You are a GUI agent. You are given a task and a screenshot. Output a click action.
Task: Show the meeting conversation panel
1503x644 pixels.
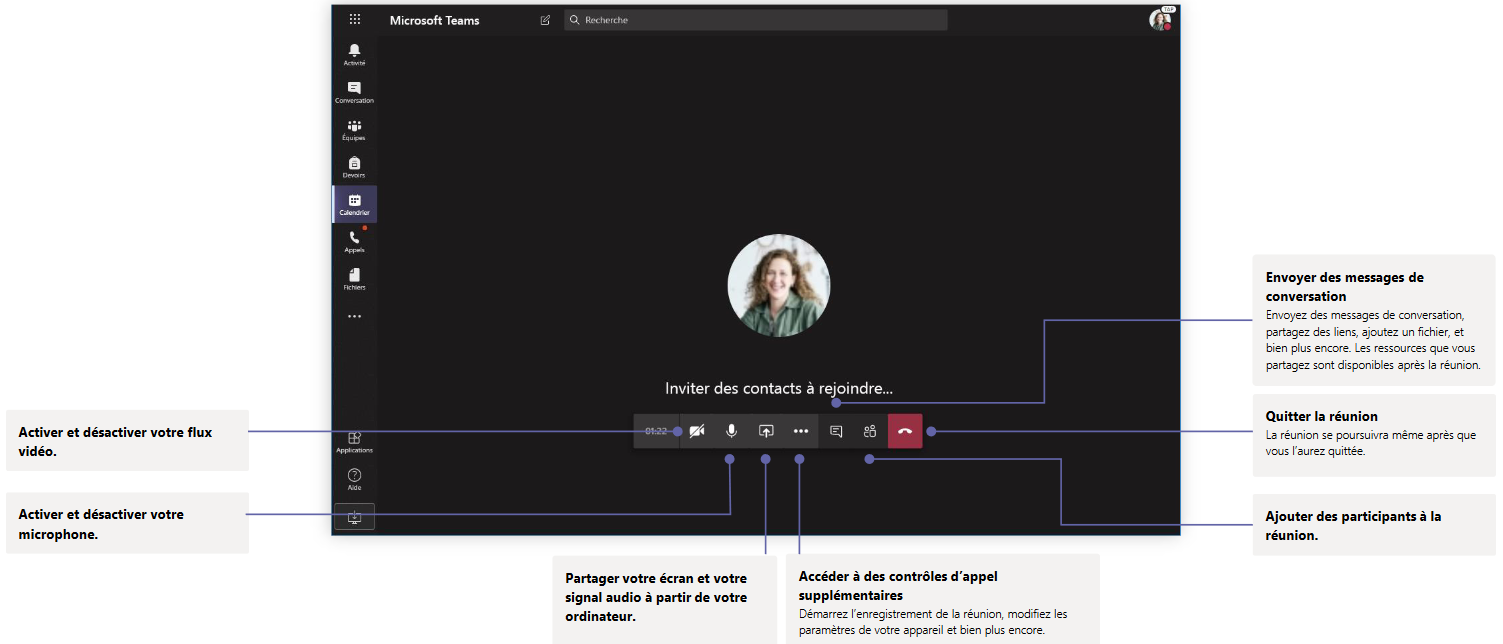point(836,431)
